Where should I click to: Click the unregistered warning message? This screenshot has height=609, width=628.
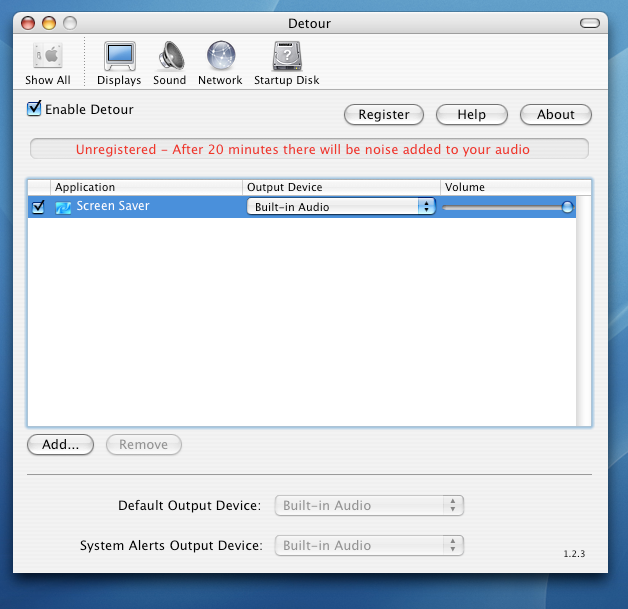click(x=303, y=149)
